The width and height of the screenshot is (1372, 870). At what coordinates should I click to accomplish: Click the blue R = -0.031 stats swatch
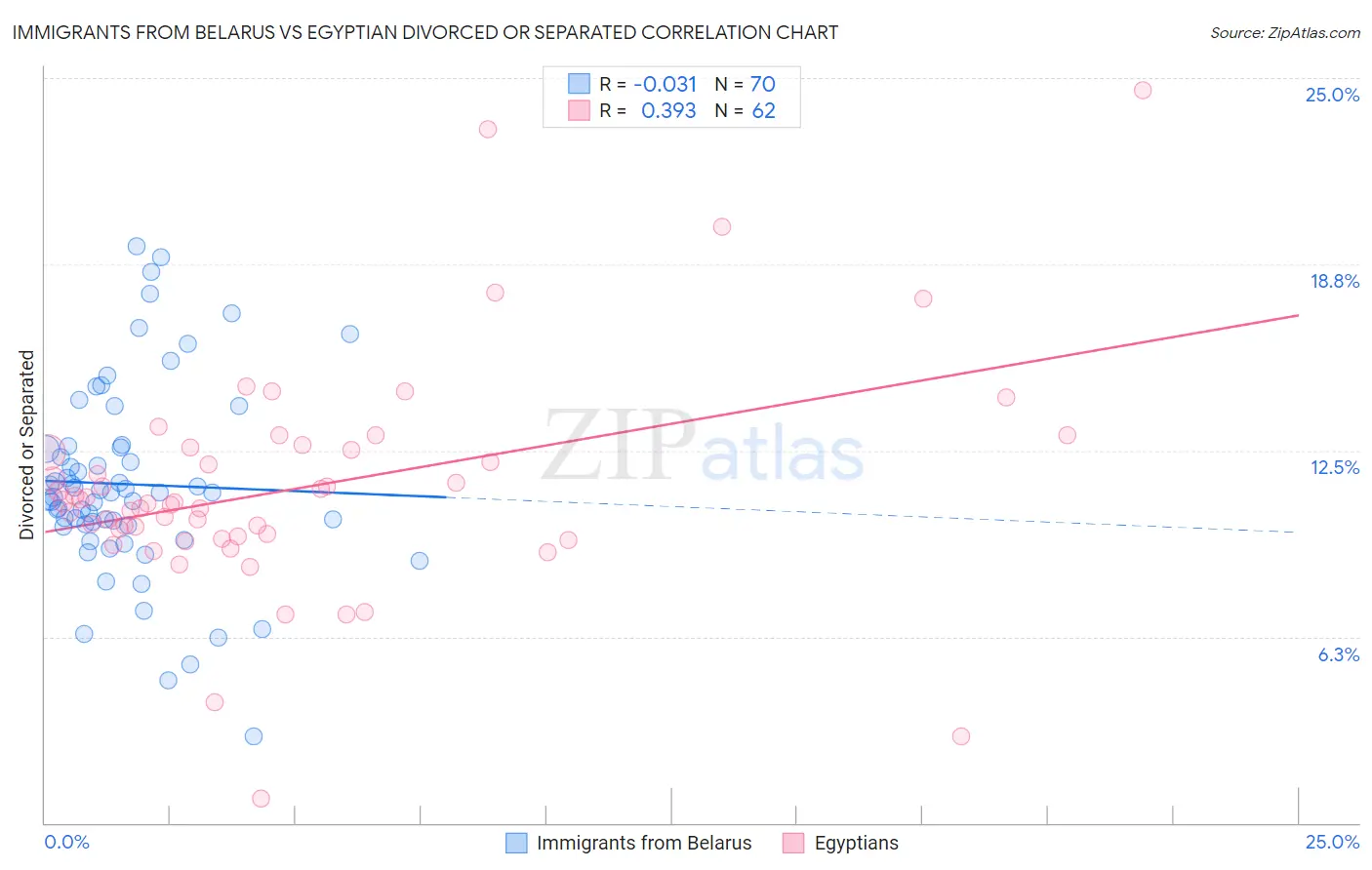(580, 84)
